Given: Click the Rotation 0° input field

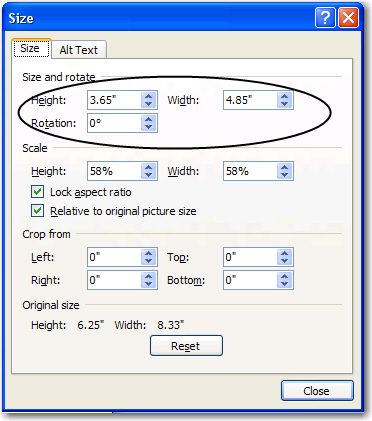Looking at the screenshot, I should click(x=114, y=123).
